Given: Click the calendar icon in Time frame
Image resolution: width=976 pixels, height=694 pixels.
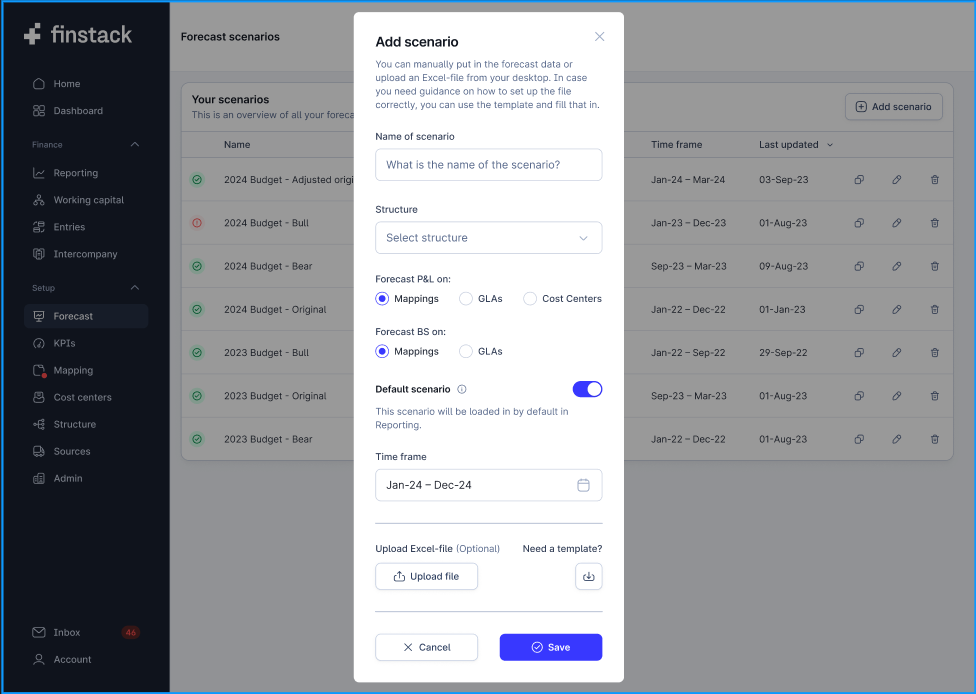Looking at the screenshot, I should pos(583,485).
